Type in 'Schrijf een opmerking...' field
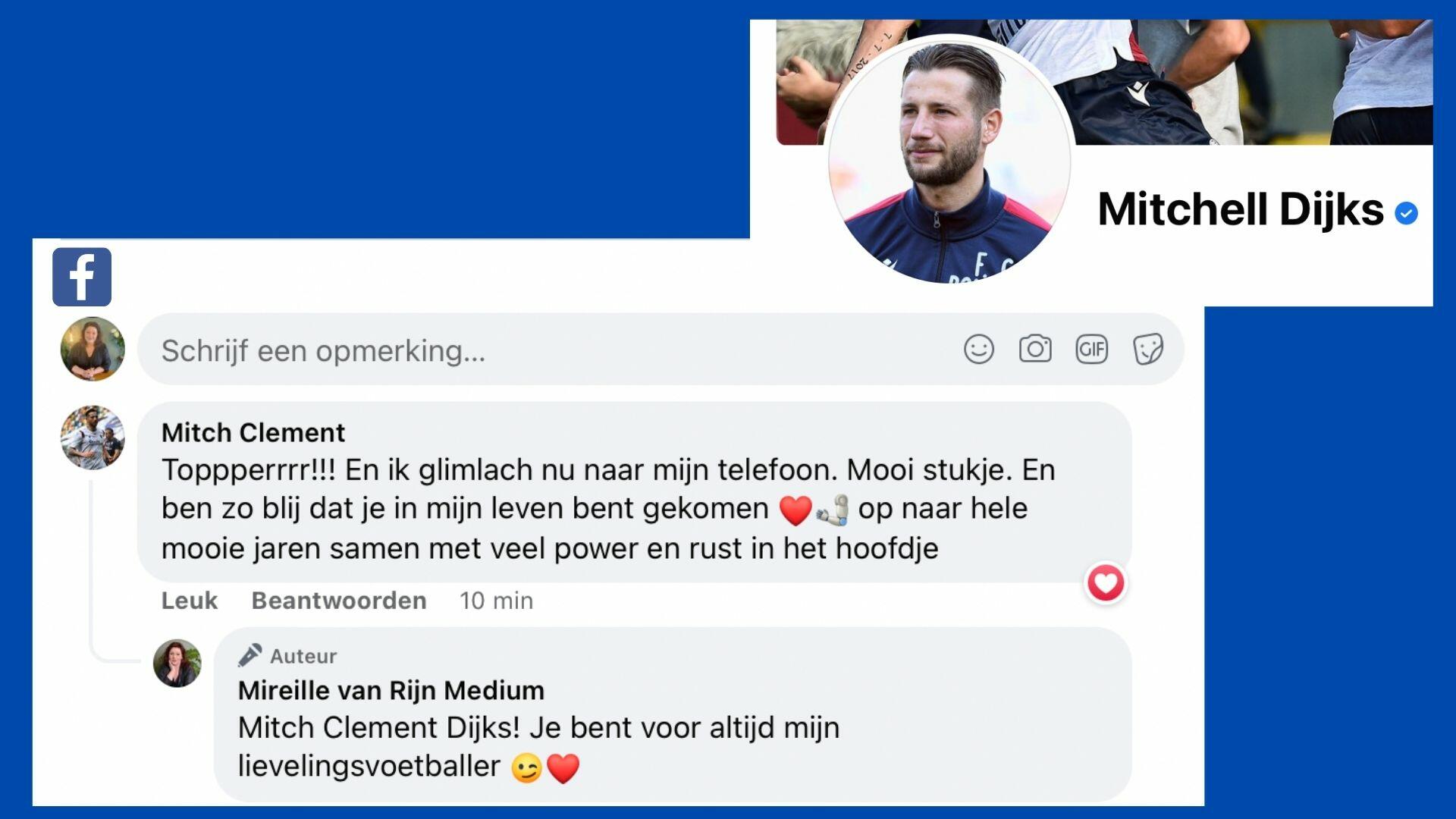 pyautogui.click(x=531, y=350)
